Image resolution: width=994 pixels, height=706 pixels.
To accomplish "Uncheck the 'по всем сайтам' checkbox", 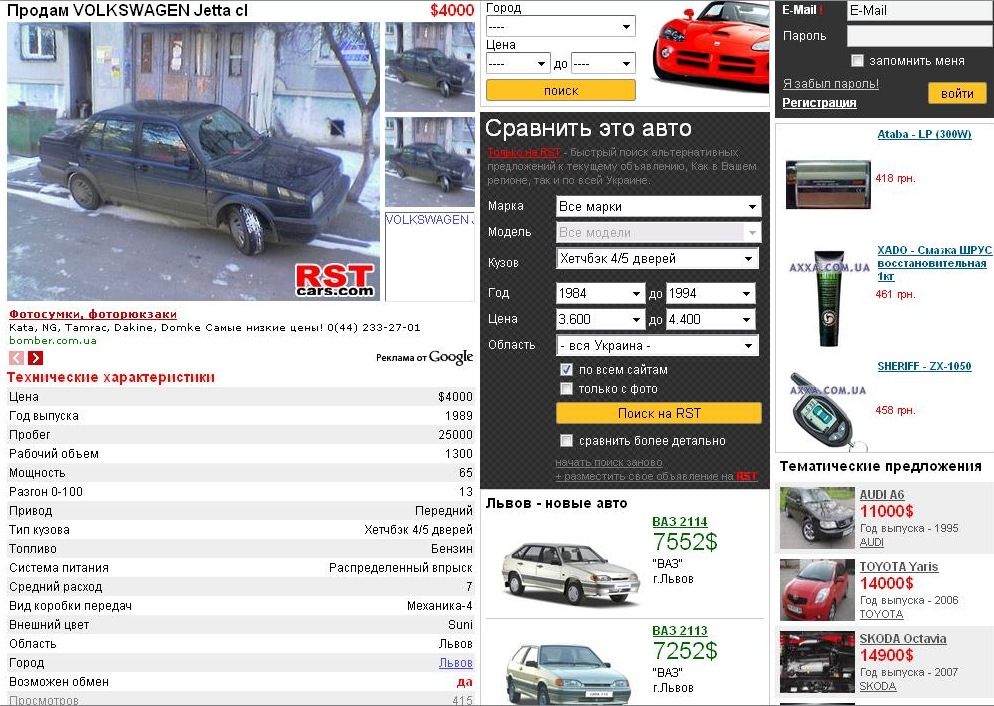I will click(566, 369).
